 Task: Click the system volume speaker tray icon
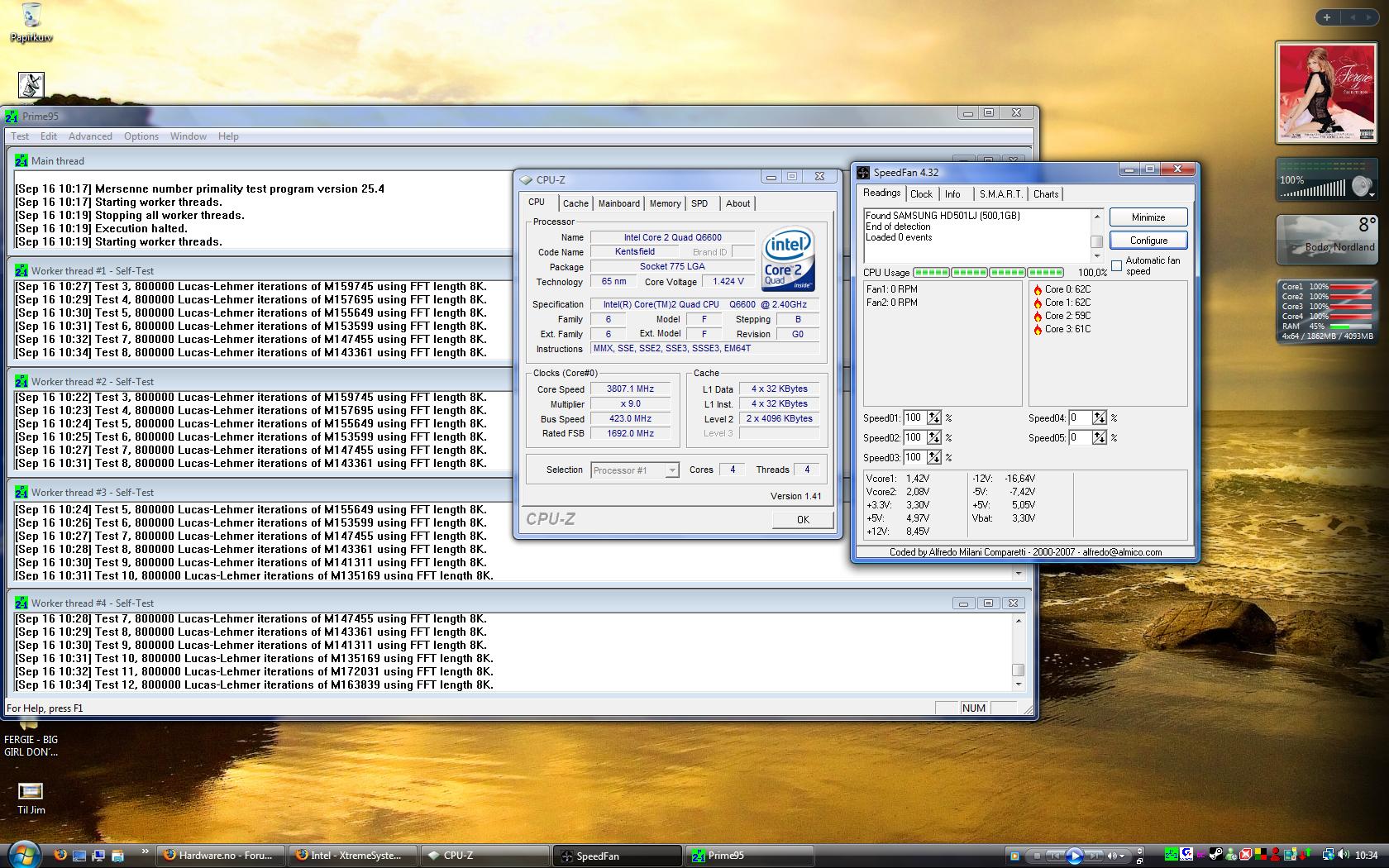1344,855
